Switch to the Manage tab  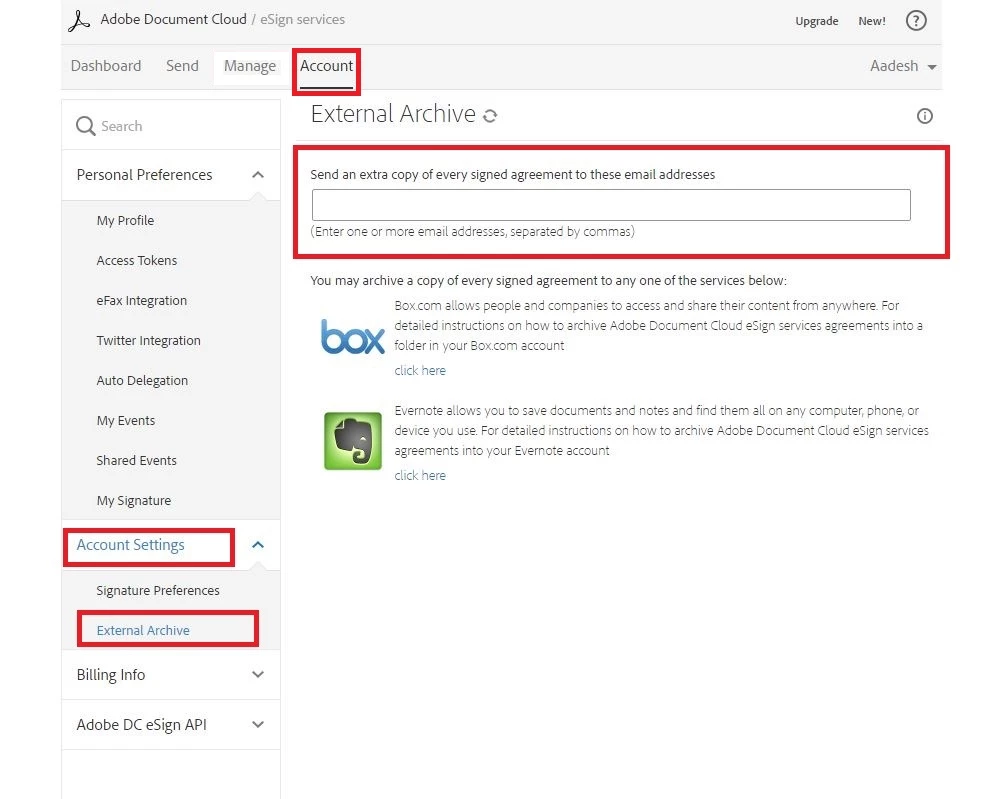(x=250, y=66)
